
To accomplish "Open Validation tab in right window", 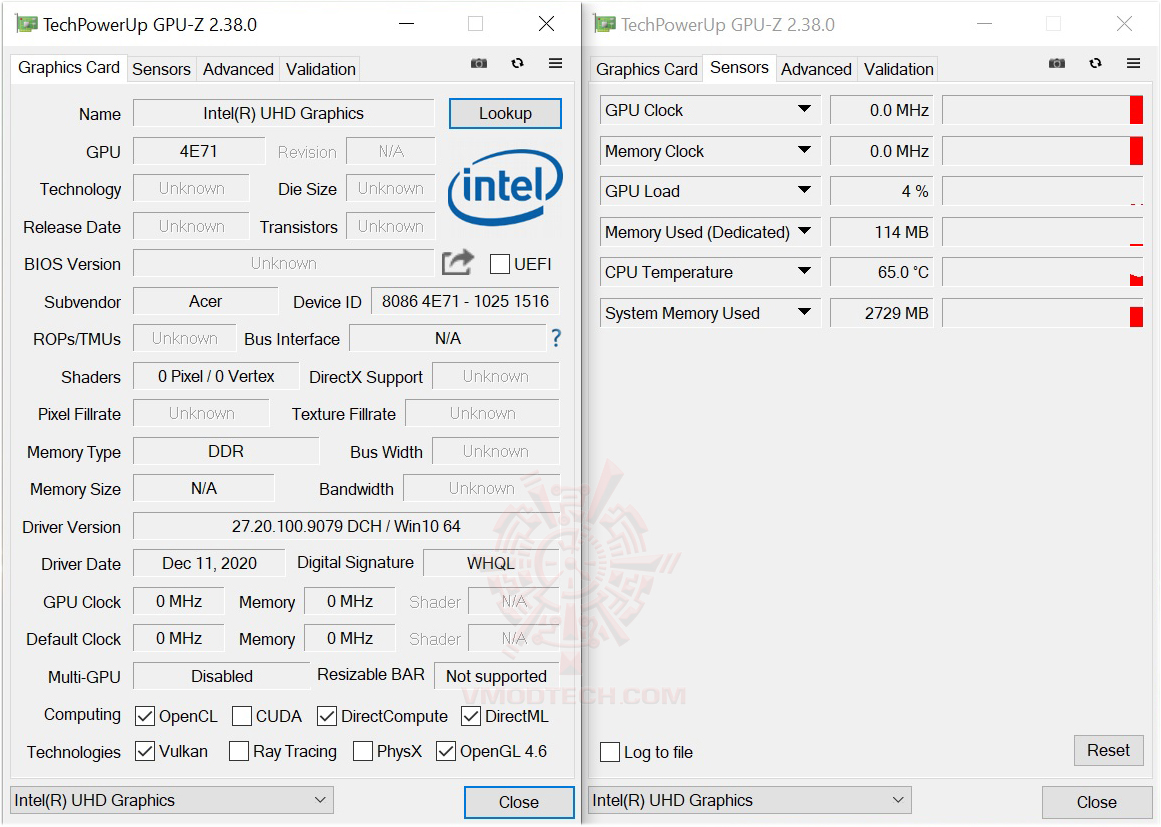I will click(x=898, y=69).
